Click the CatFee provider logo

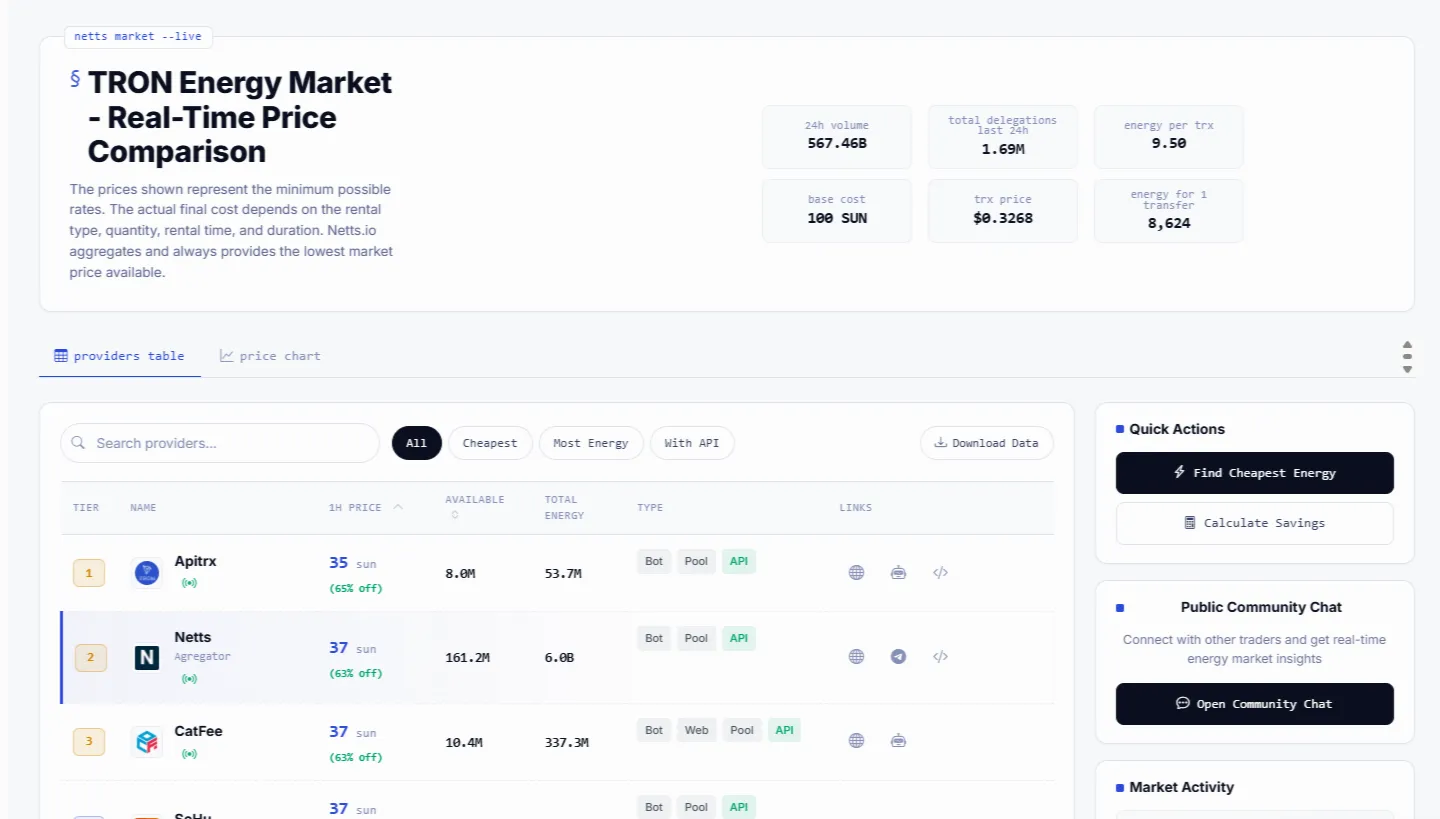(x=147, y=741)
